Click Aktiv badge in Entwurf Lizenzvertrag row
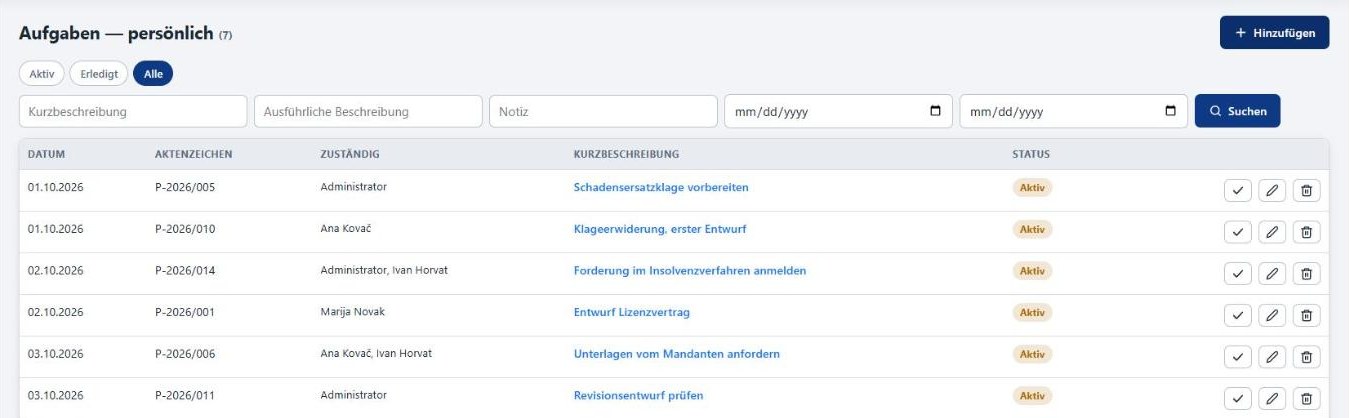The height and width of the screenshot is (418, 1349). tap(1033, 313)
